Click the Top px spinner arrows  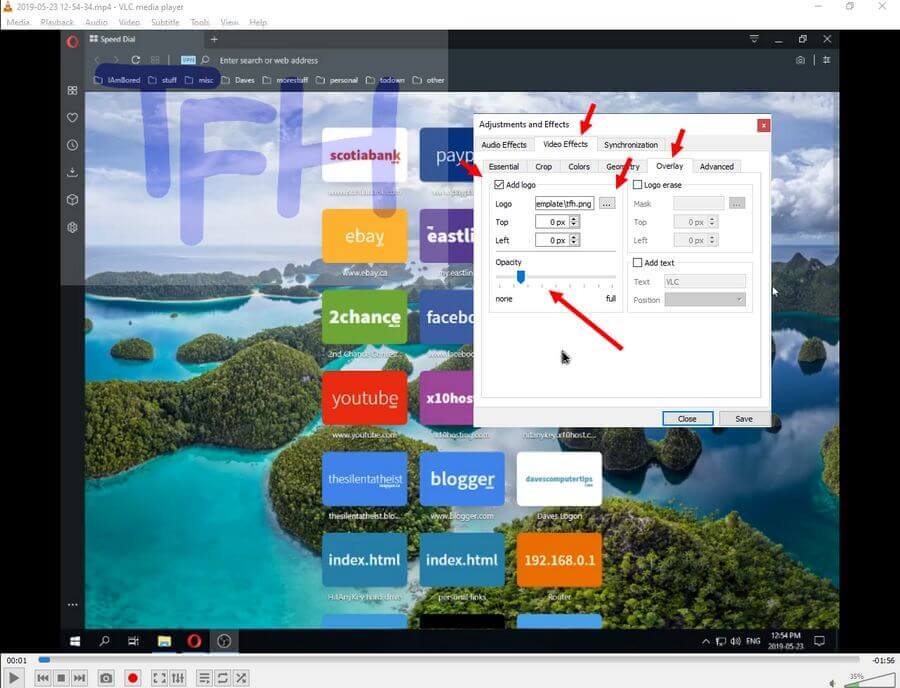point(574,222)
